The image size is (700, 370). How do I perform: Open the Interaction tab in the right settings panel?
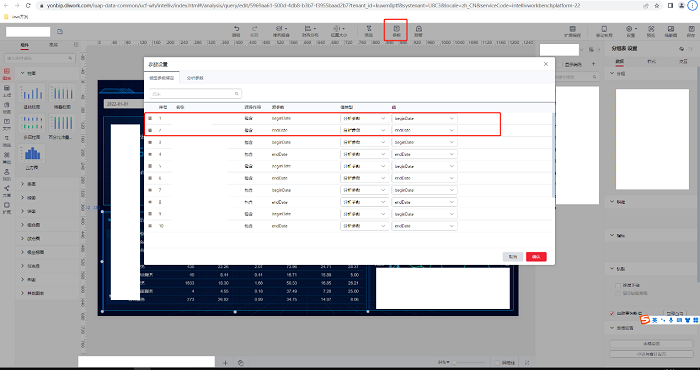tap(683, 62)
